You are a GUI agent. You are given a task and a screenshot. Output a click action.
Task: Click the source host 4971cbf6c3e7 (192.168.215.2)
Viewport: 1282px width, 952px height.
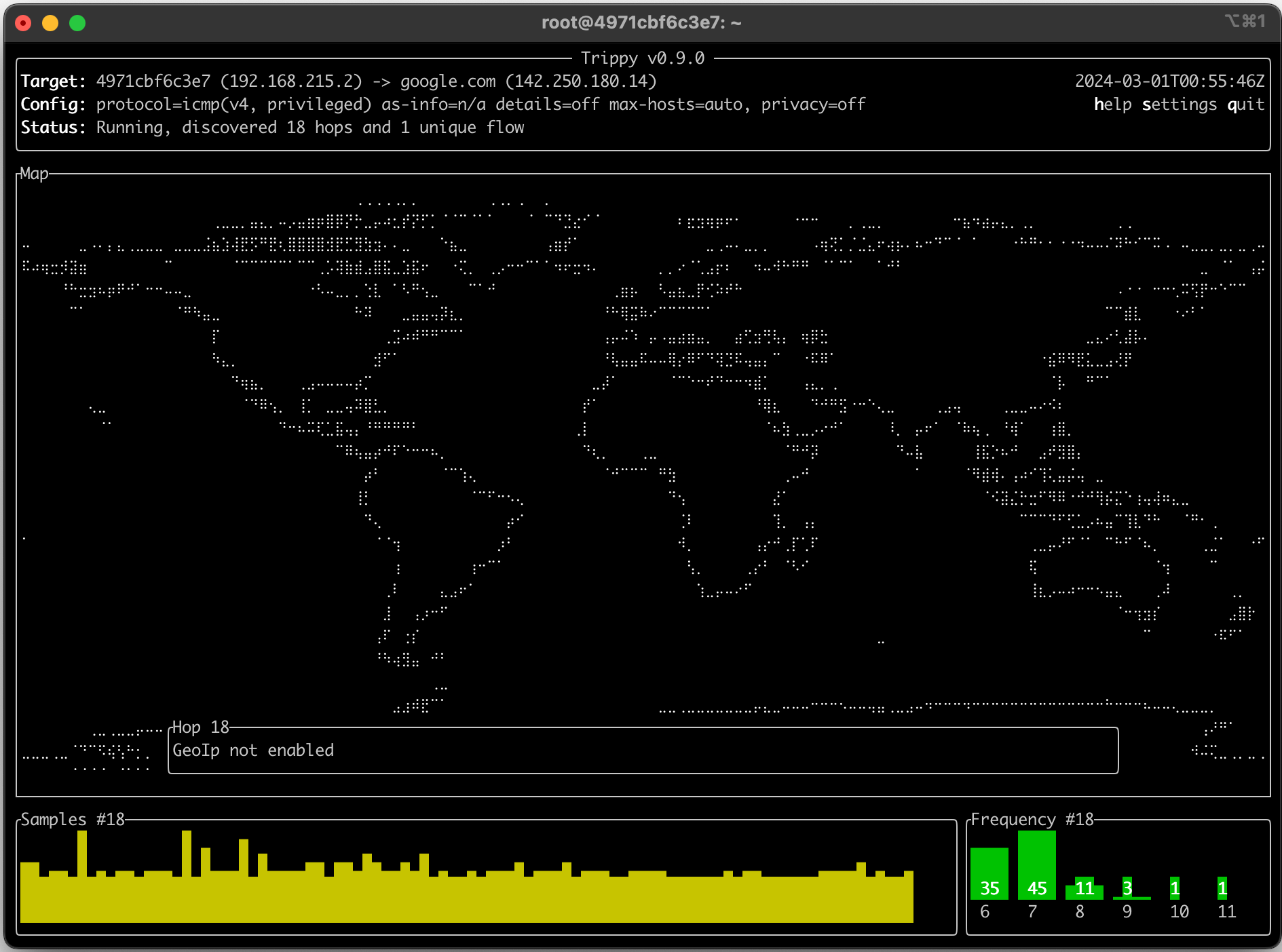tap(229, 81)
